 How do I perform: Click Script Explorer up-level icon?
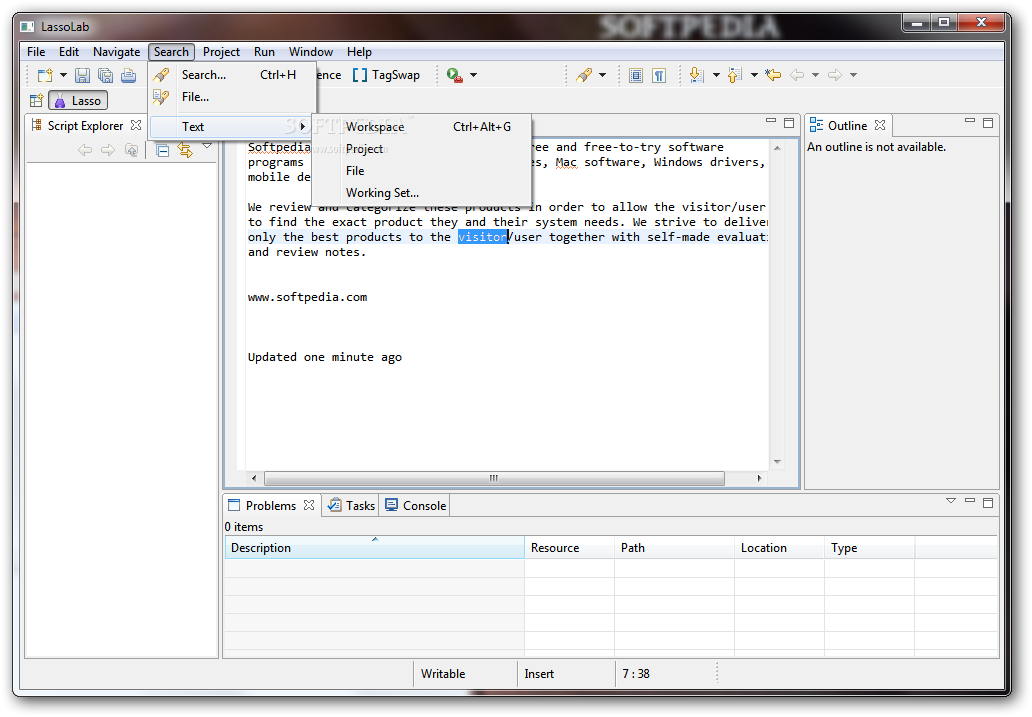[132, 150]
